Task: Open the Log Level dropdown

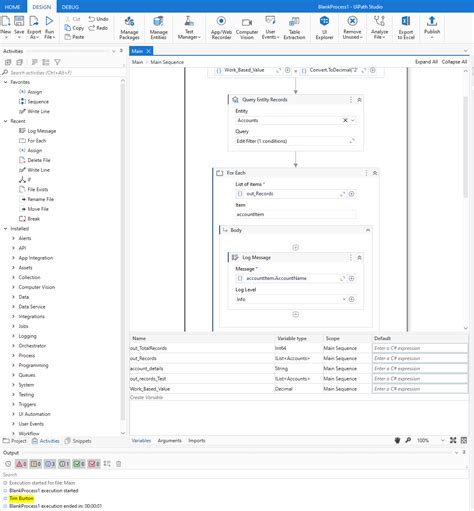Action: (344, 299)
